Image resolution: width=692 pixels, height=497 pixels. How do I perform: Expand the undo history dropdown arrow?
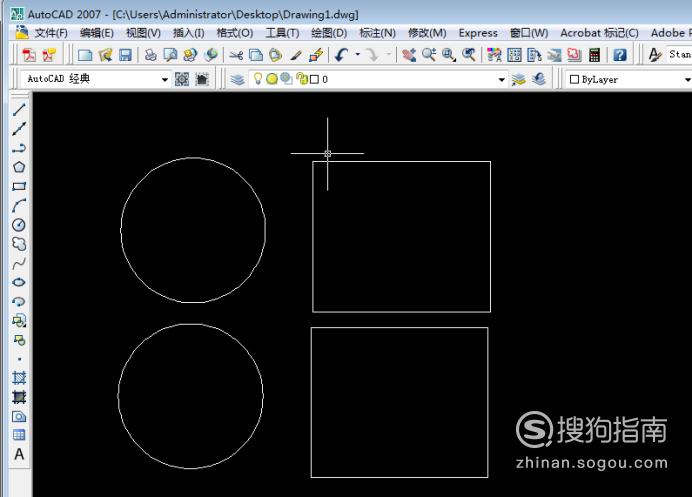click(357, 55)
